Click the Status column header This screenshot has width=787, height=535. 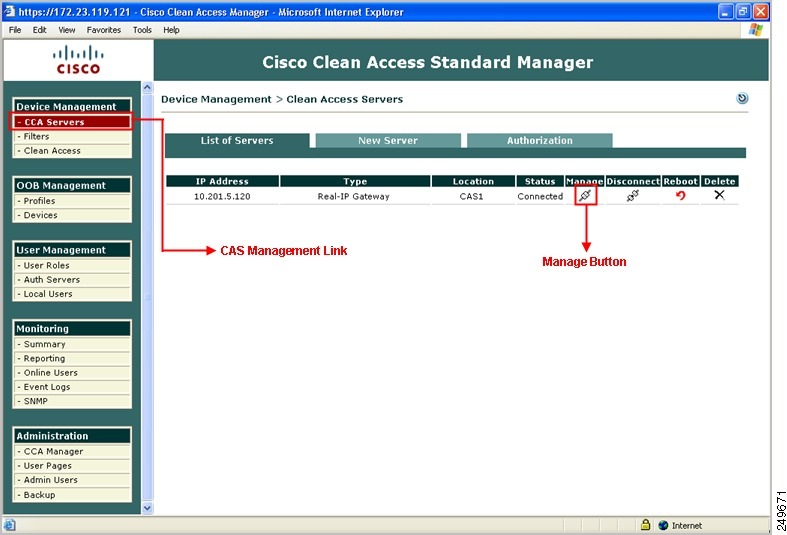pyautogui.click(x=540, y=181)
